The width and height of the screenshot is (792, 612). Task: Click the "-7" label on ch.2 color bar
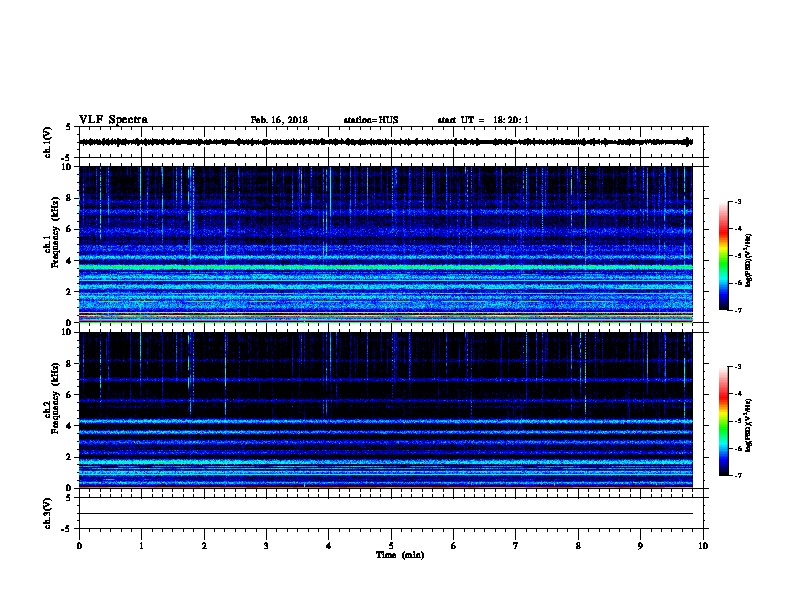pos(738,476)
